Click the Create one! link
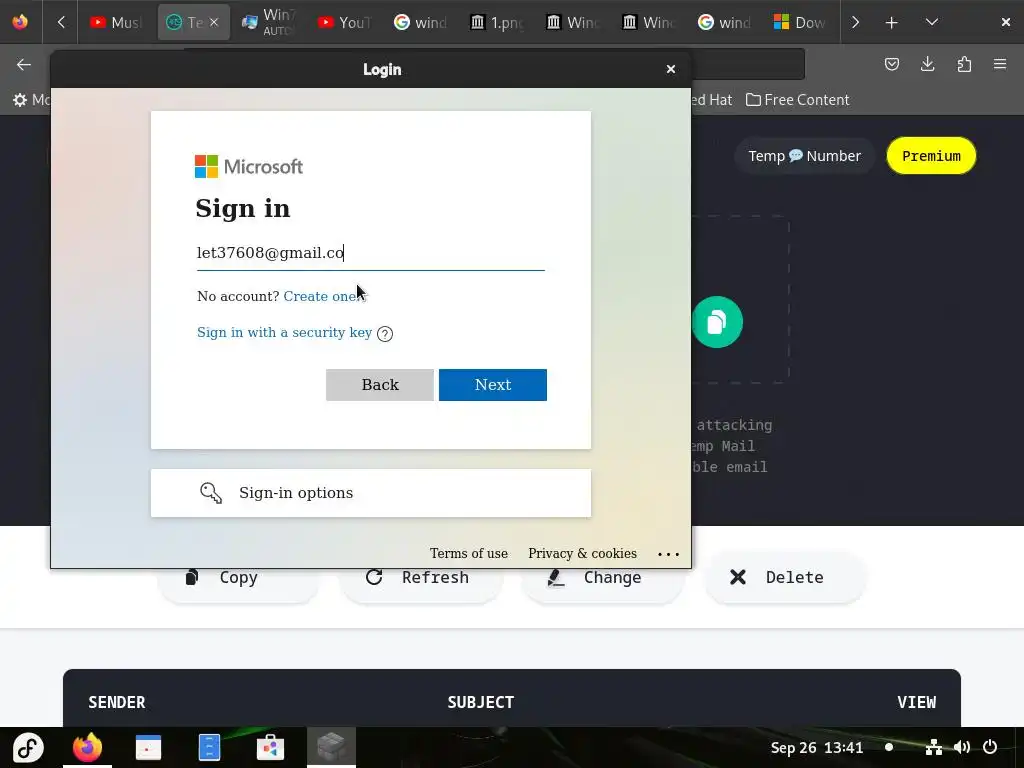 point(321,296)
